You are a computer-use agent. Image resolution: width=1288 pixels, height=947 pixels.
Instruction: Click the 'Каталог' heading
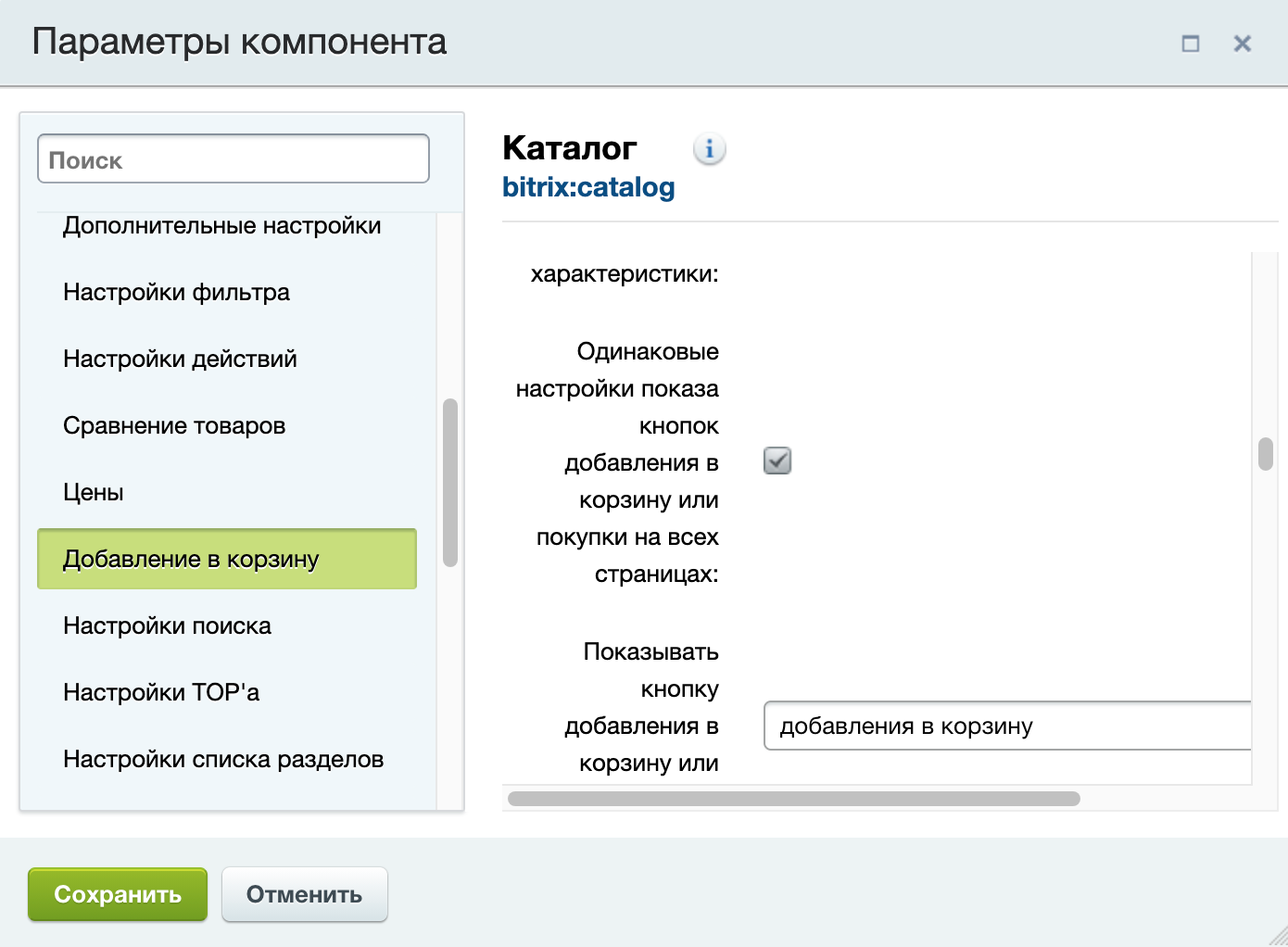tap(570, 147)
